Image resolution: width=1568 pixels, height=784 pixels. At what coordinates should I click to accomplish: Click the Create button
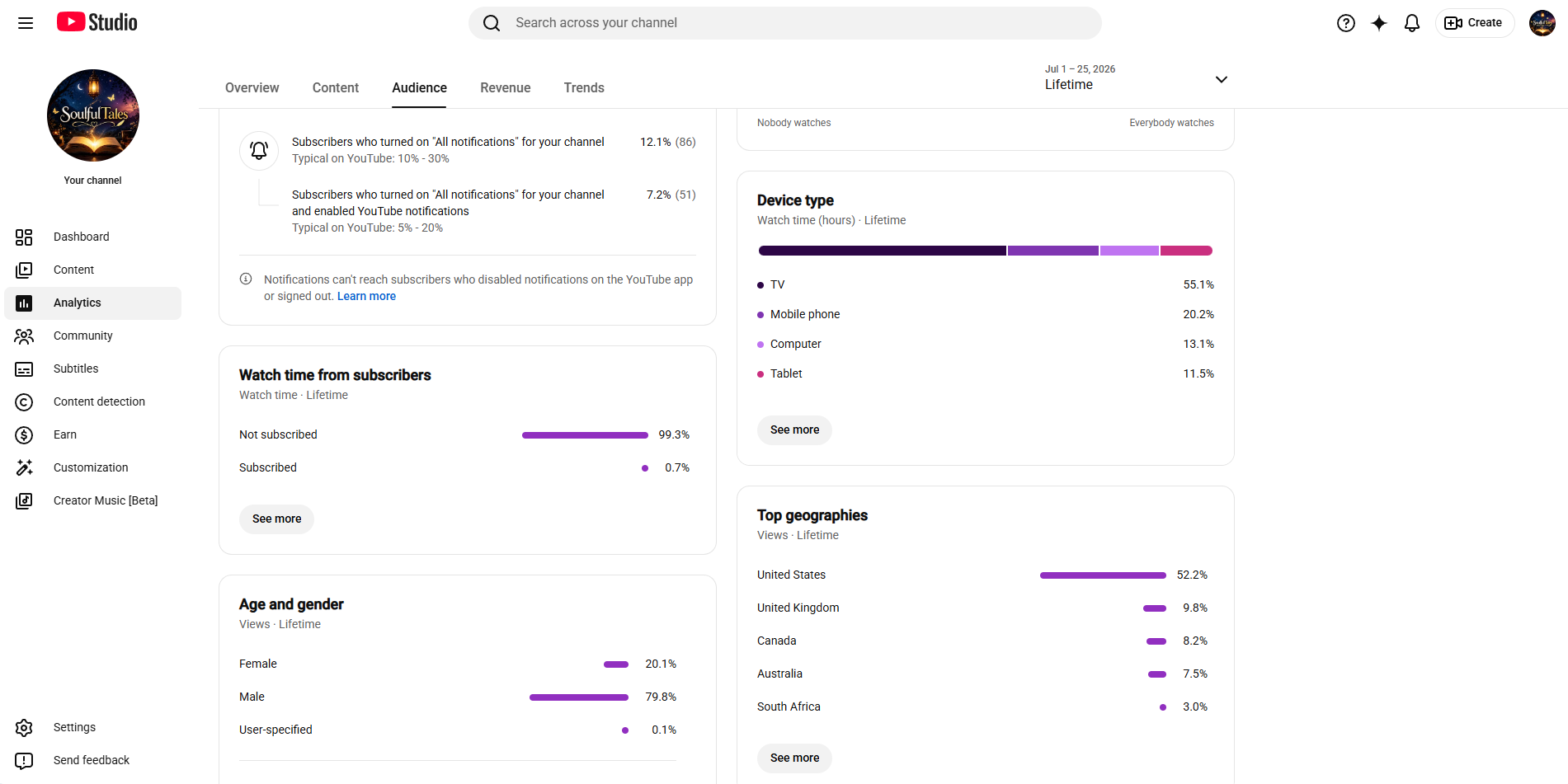pyautogui.click(x=1474, y=23)
